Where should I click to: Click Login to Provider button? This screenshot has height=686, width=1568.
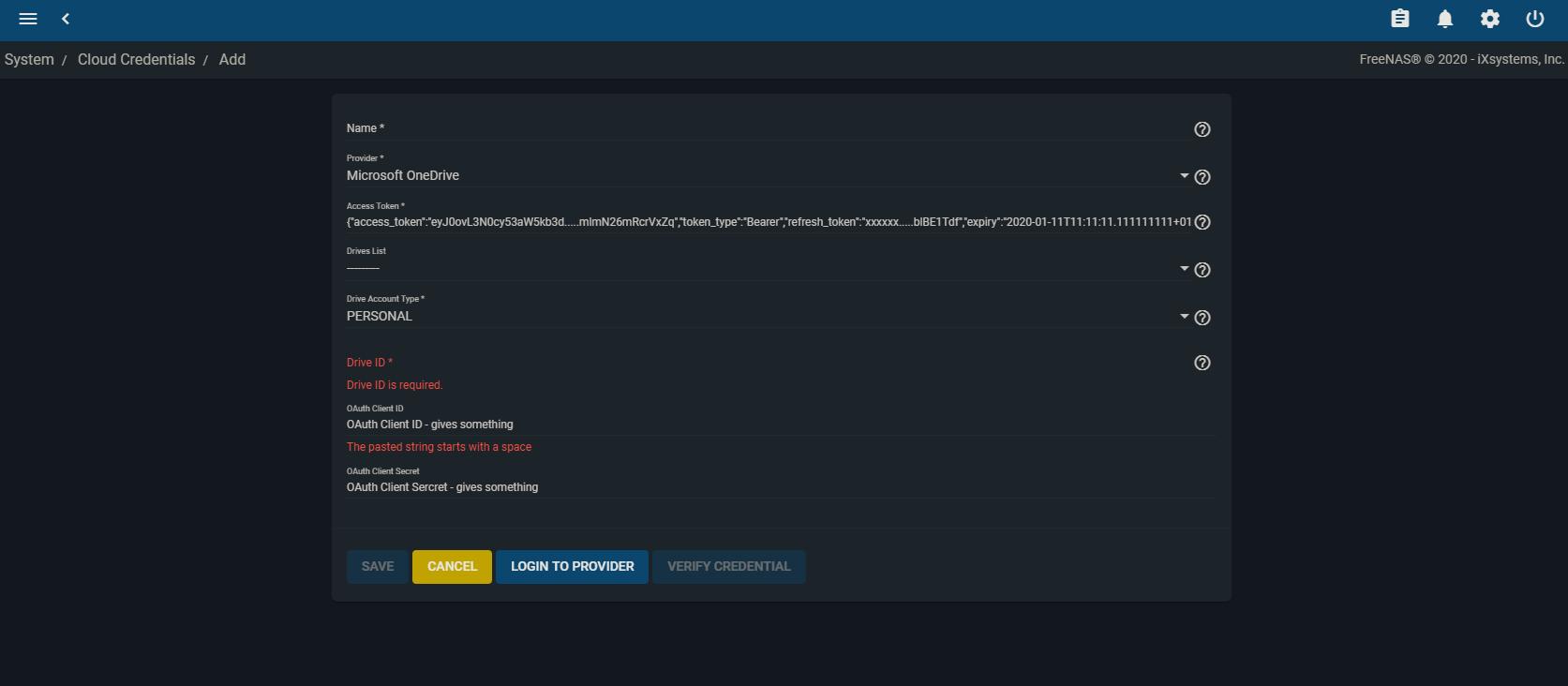(x=572, y=567)
